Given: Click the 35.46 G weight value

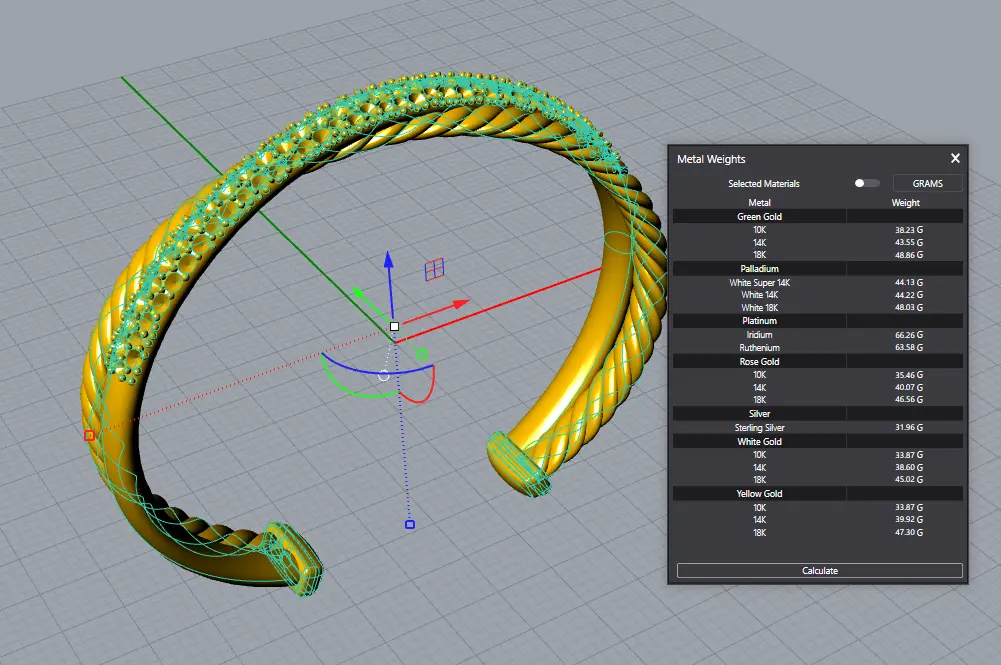Looking at the screenshot, I should (x=908, y=375).
